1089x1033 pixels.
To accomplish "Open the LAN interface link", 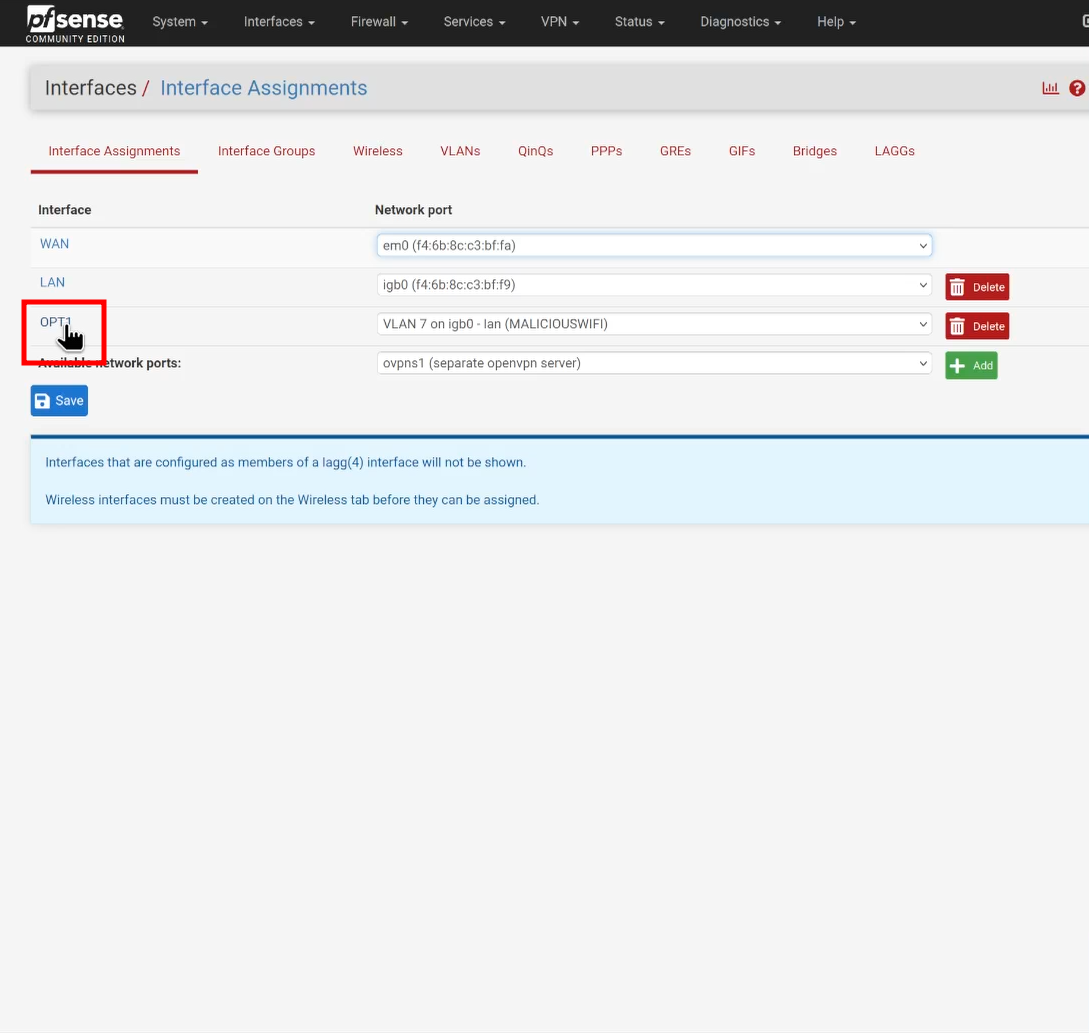I will click(52, 283).
